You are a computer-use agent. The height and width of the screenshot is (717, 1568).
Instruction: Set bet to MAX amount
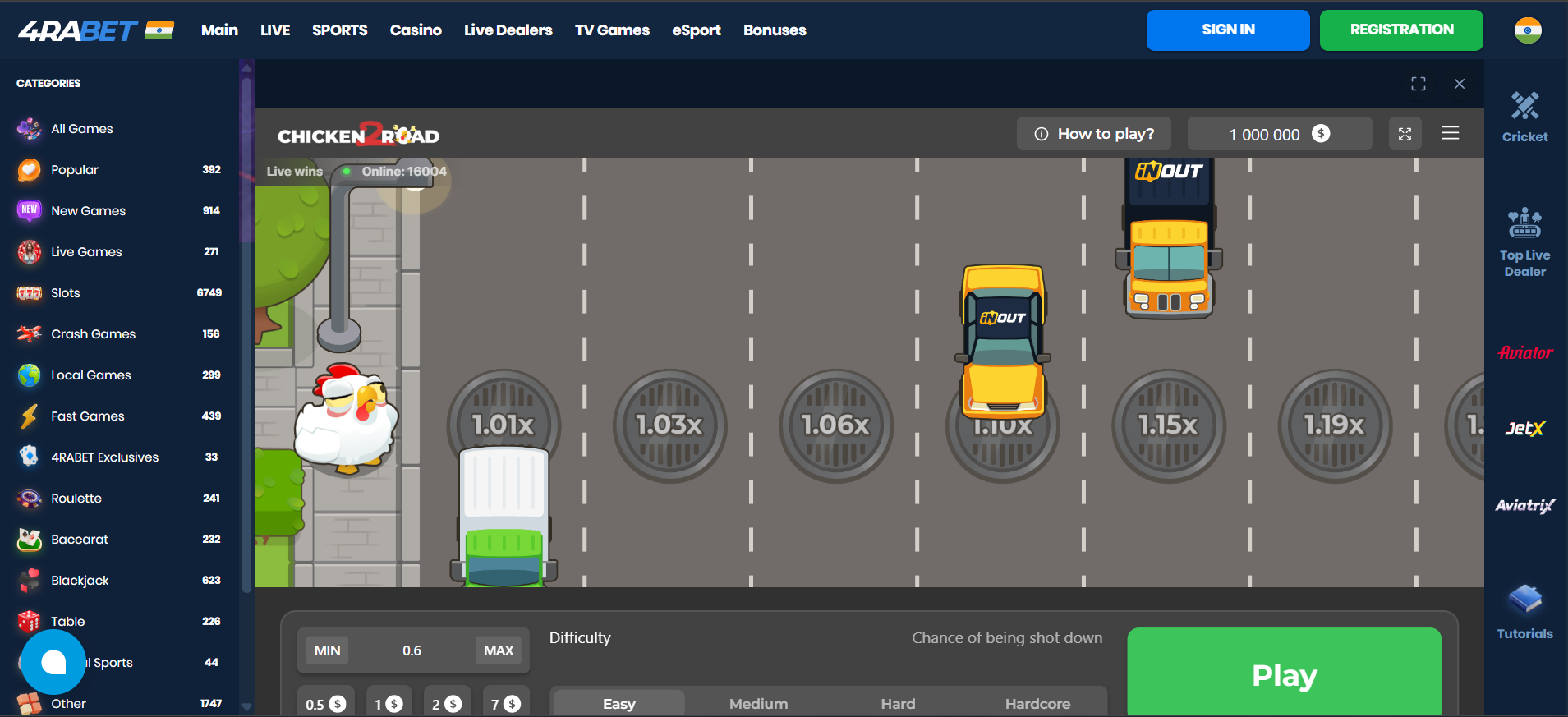[x=499, y=650]
